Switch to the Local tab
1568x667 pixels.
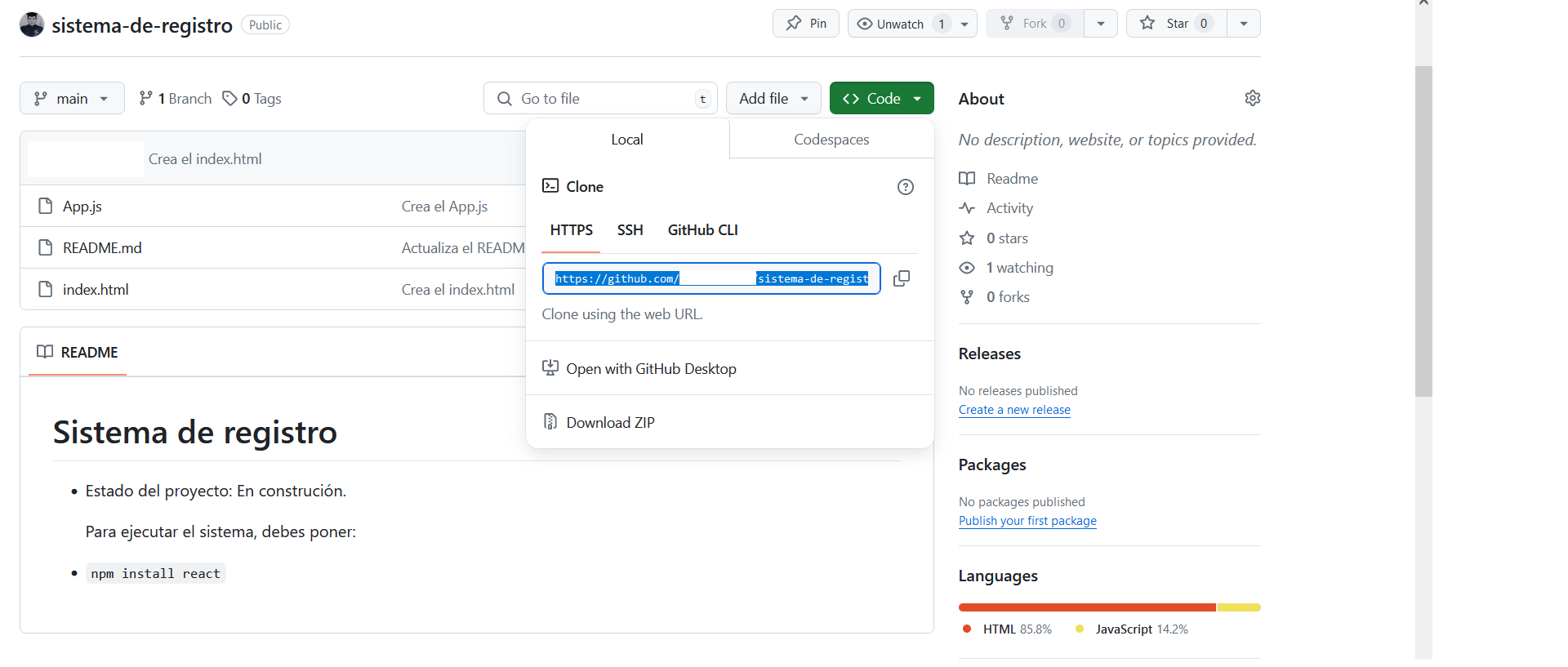tap(627, 140)
